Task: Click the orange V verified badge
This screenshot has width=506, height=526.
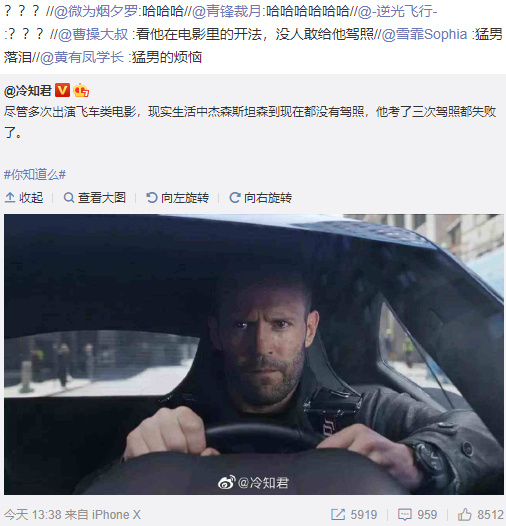Action: [62, 90]
